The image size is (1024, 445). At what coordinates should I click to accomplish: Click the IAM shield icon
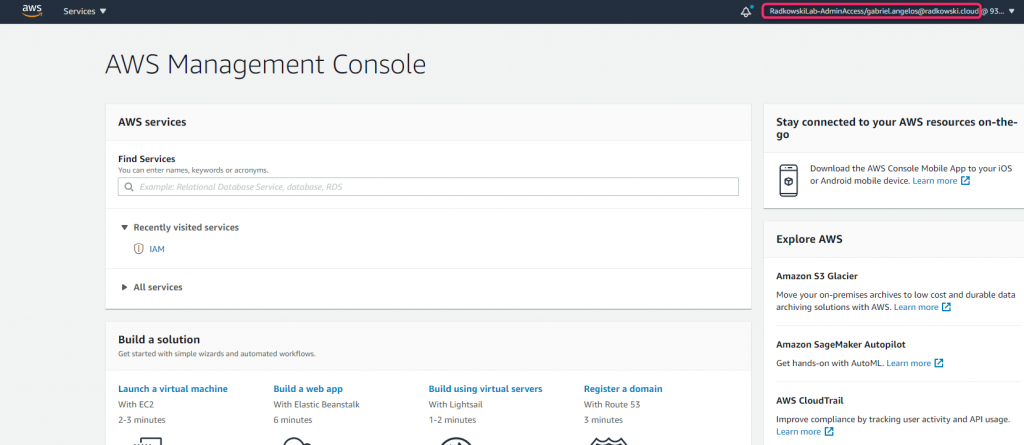coord(138,249)
